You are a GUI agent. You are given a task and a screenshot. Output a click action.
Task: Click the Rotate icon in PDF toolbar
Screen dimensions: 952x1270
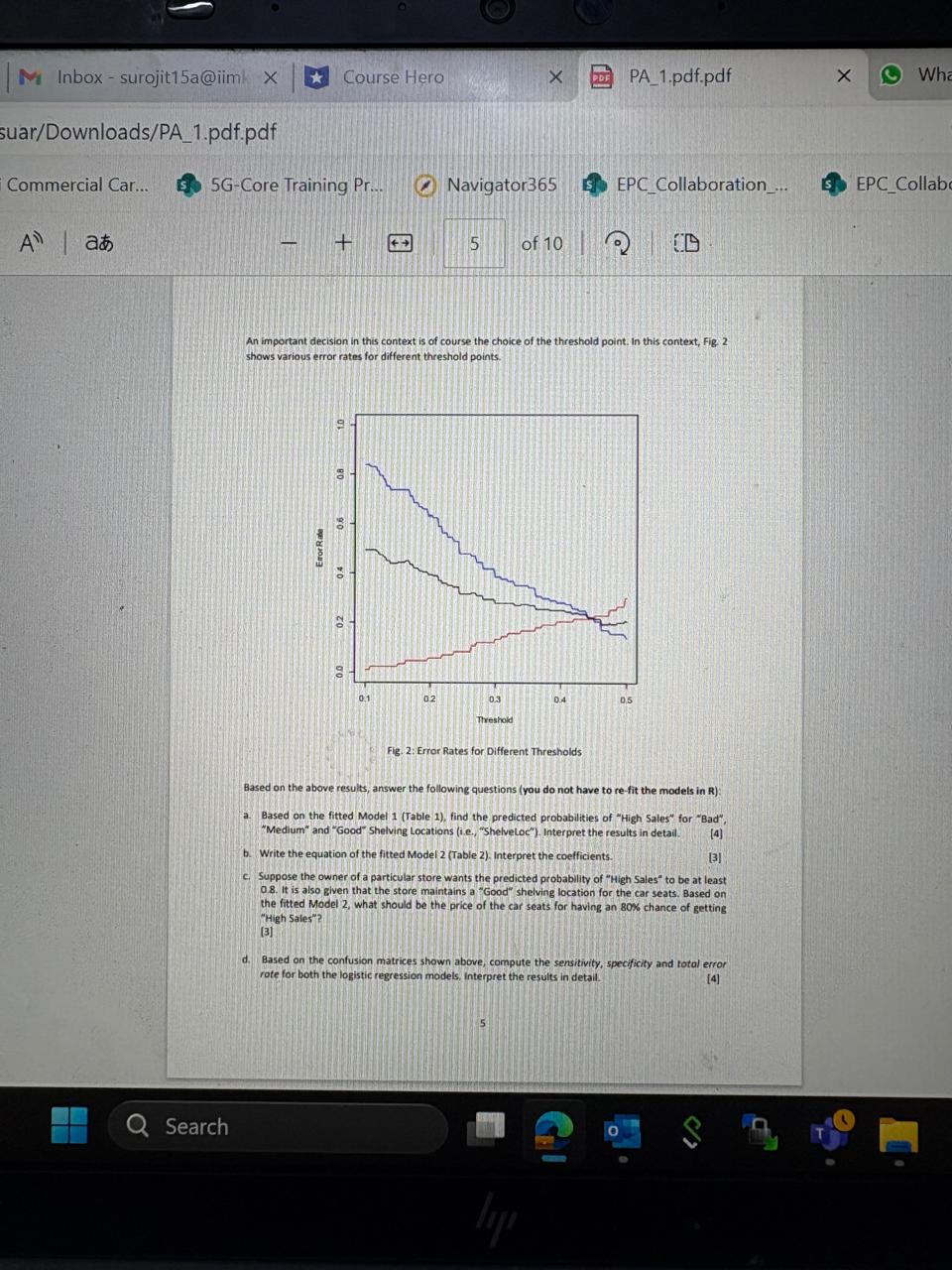pos(618,243)
